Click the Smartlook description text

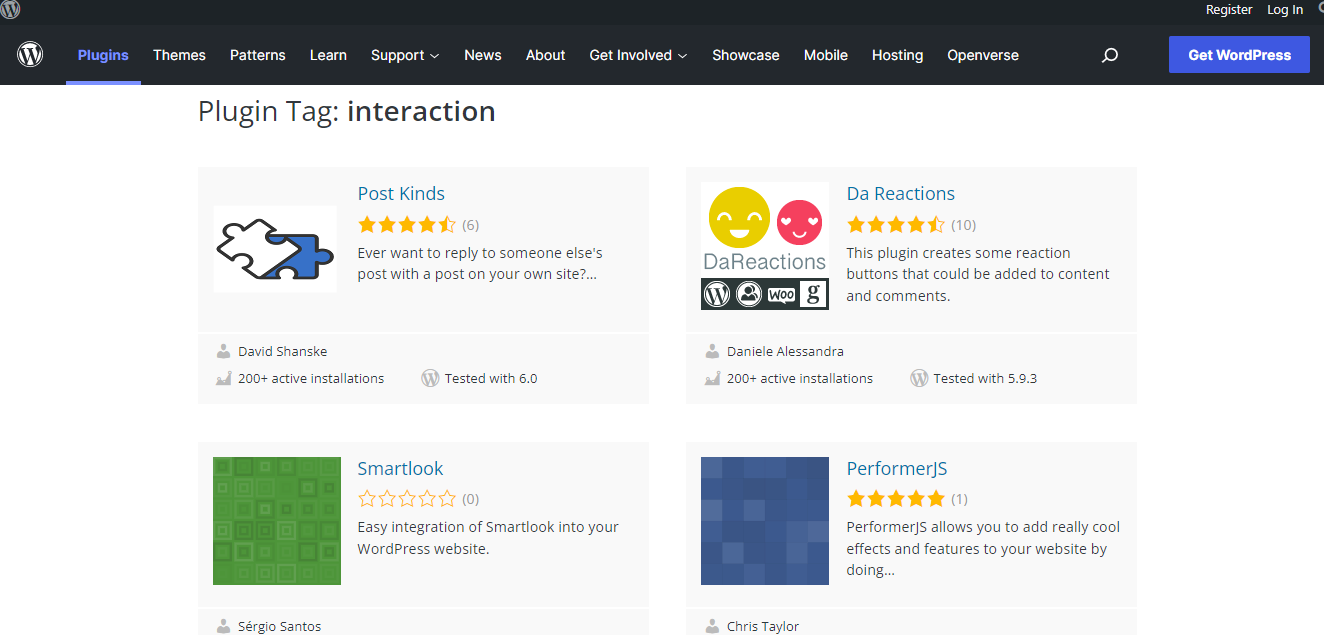[488, 538]
